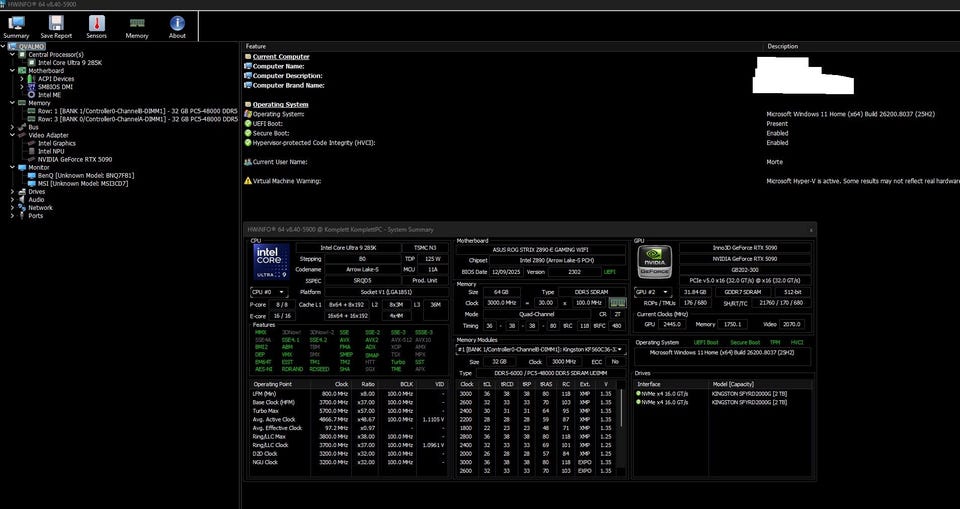Select Intel NPU in tree
Image resolution: width=960 pixels, height=509 pixels.
click(x=51, y=151)
